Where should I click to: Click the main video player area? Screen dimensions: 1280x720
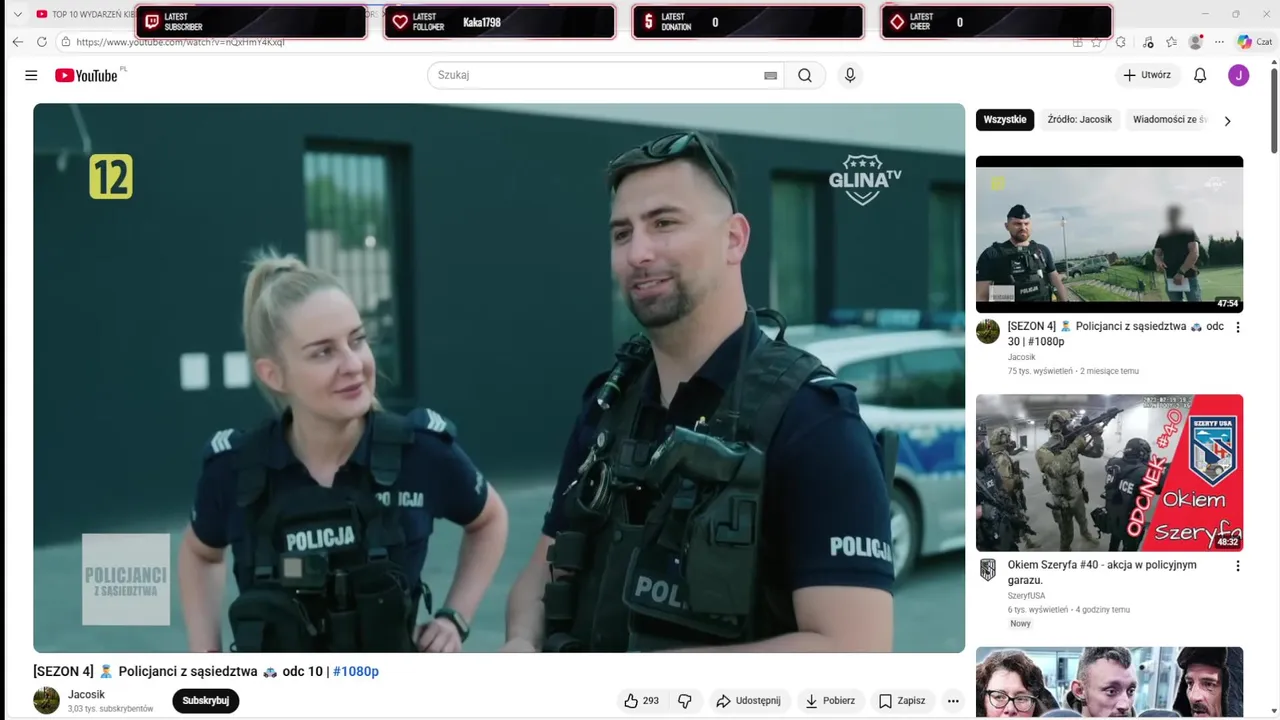(x=499, y=378)
